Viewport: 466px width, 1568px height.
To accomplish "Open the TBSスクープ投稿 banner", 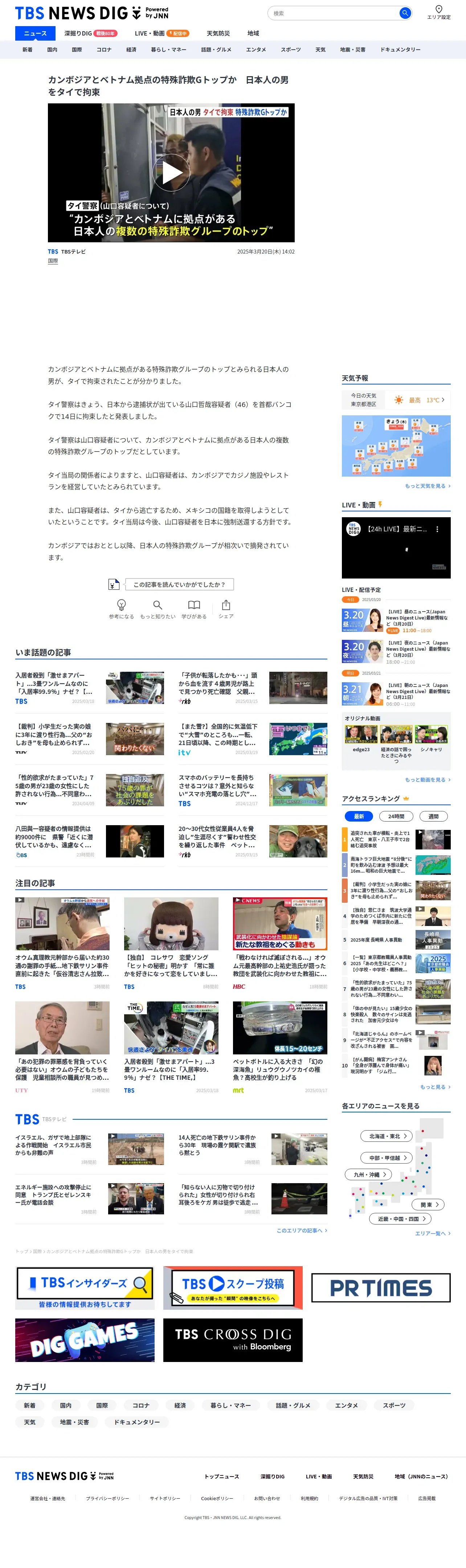I will tap(233, 1288).
